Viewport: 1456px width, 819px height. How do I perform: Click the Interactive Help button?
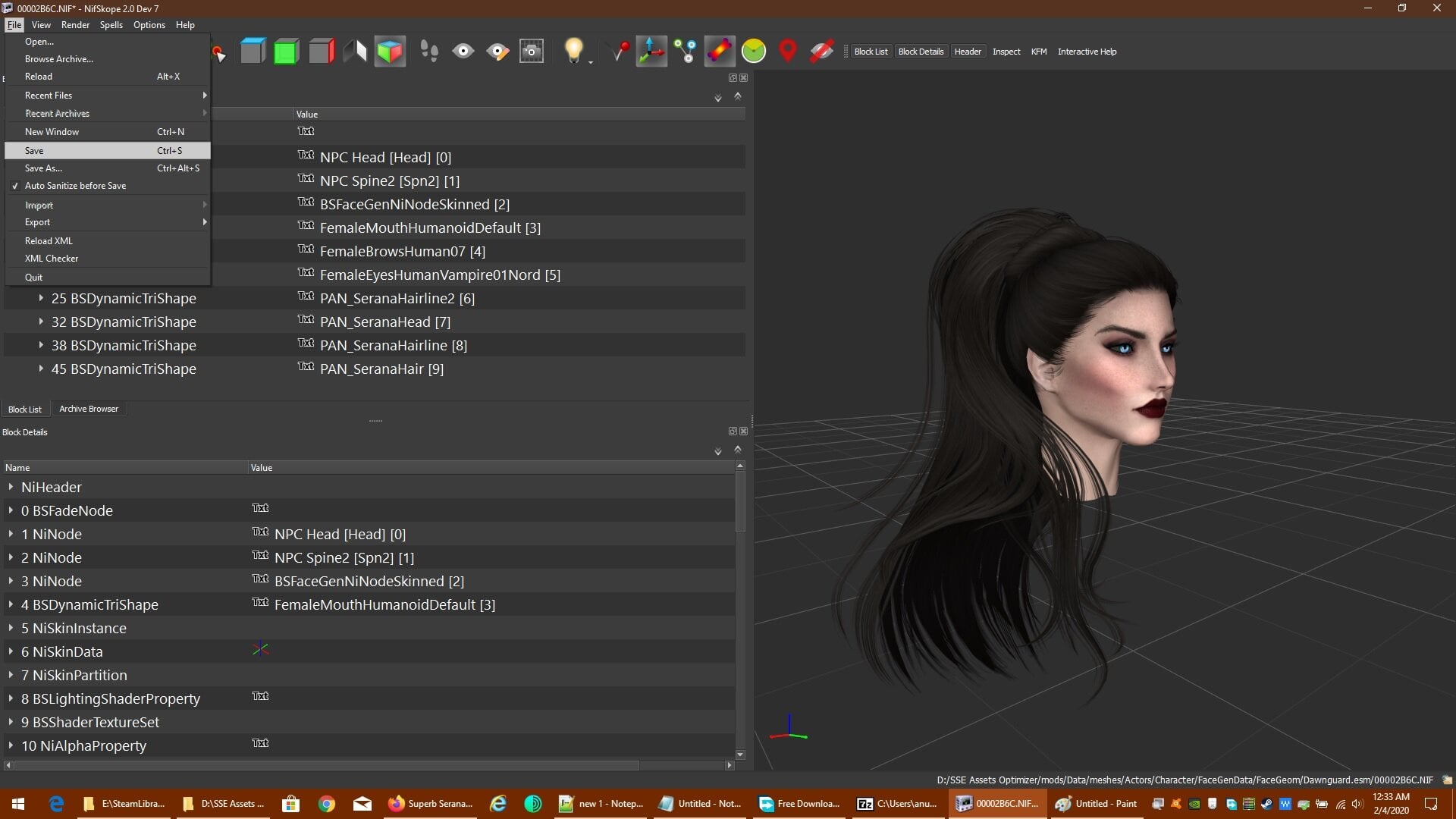pos(1087,52)
